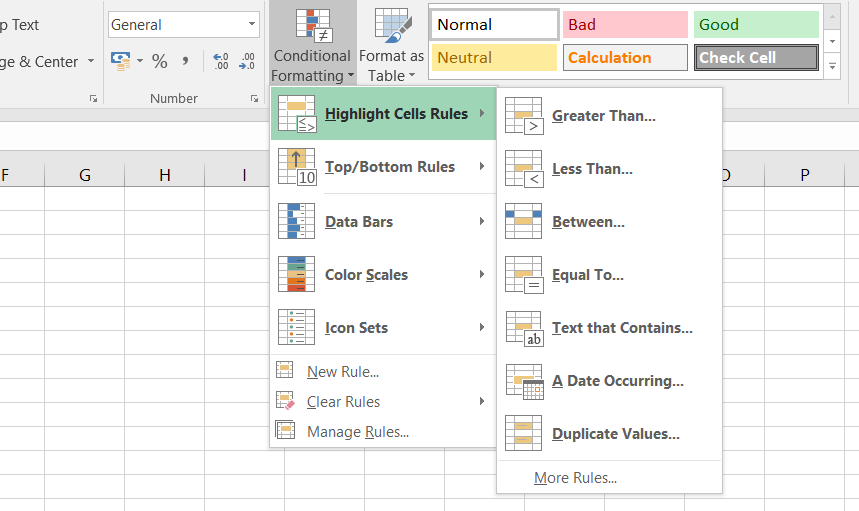Select column H header

coord(164,175)
